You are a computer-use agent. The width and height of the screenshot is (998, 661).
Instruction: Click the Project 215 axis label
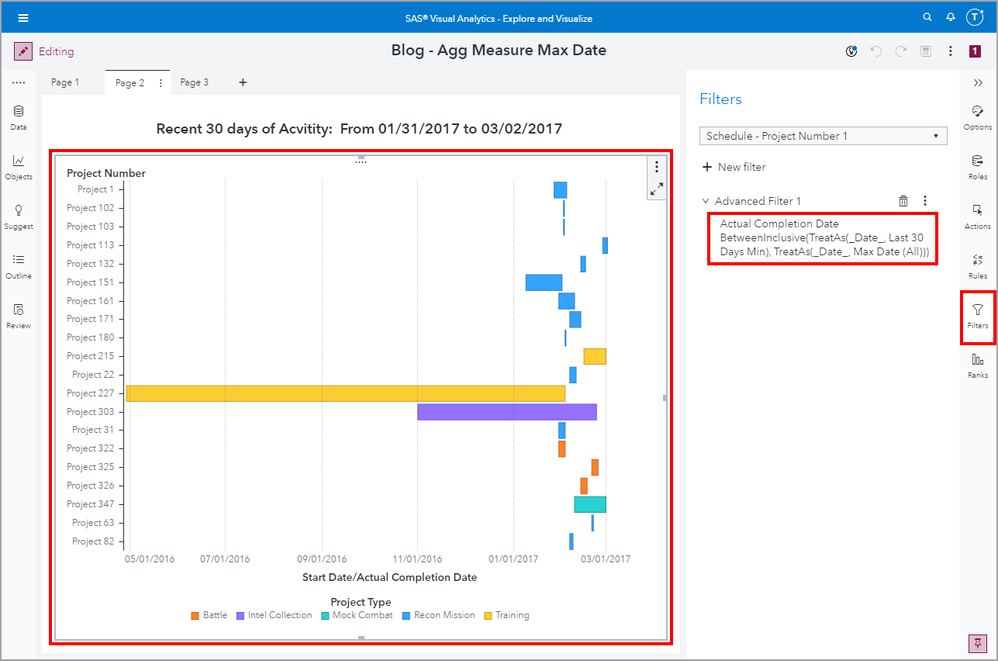pyautogui.click(x=90, y=356)
